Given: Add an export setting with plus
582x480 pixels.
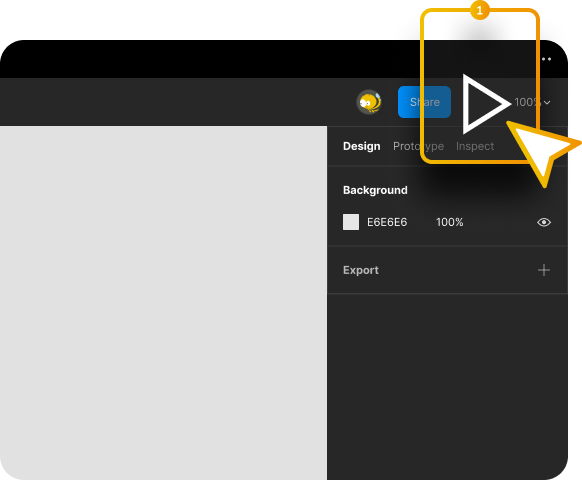Looking at the screenshot, I should pos(544,270).
